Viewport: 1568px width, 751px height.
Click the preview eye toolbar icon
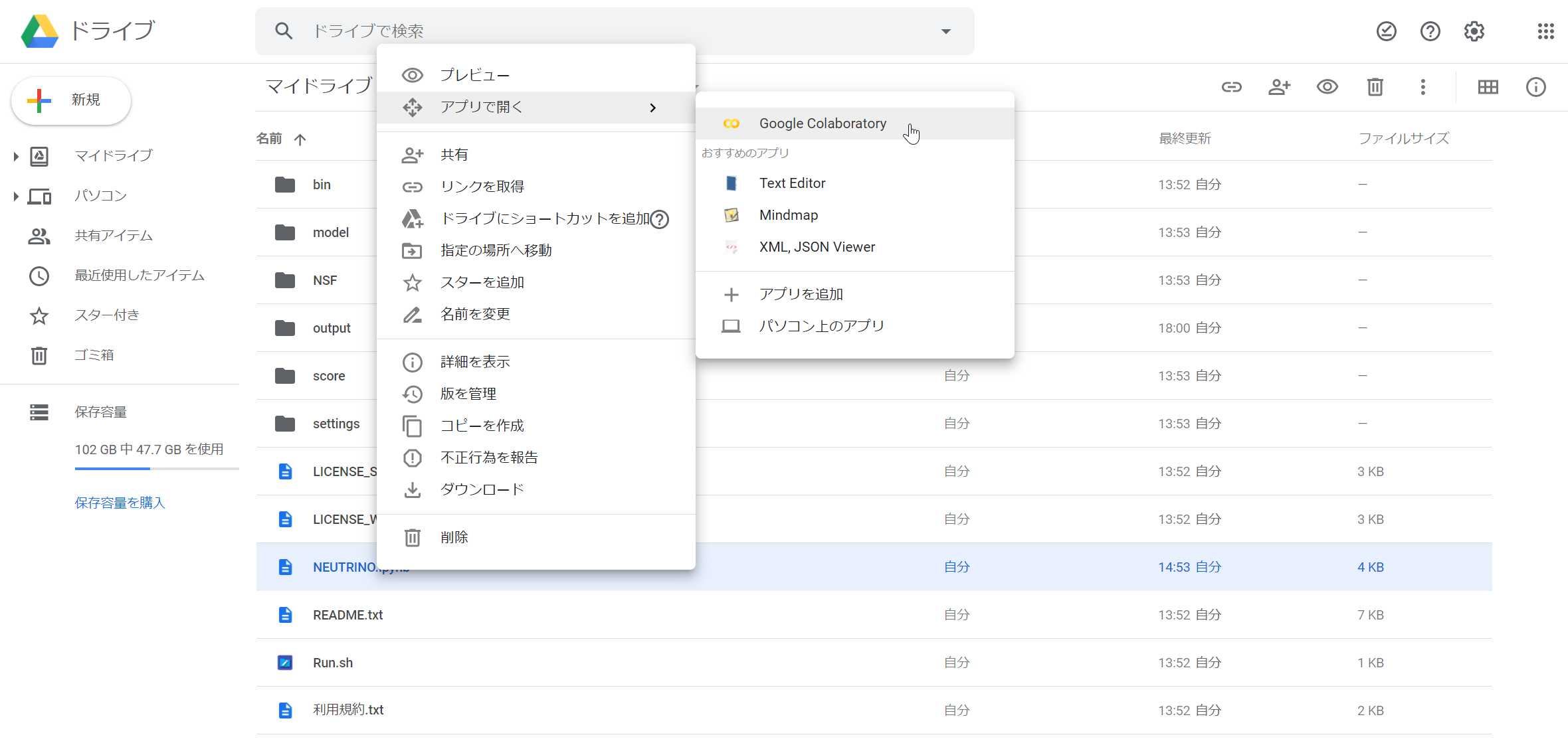(1327, 87)
